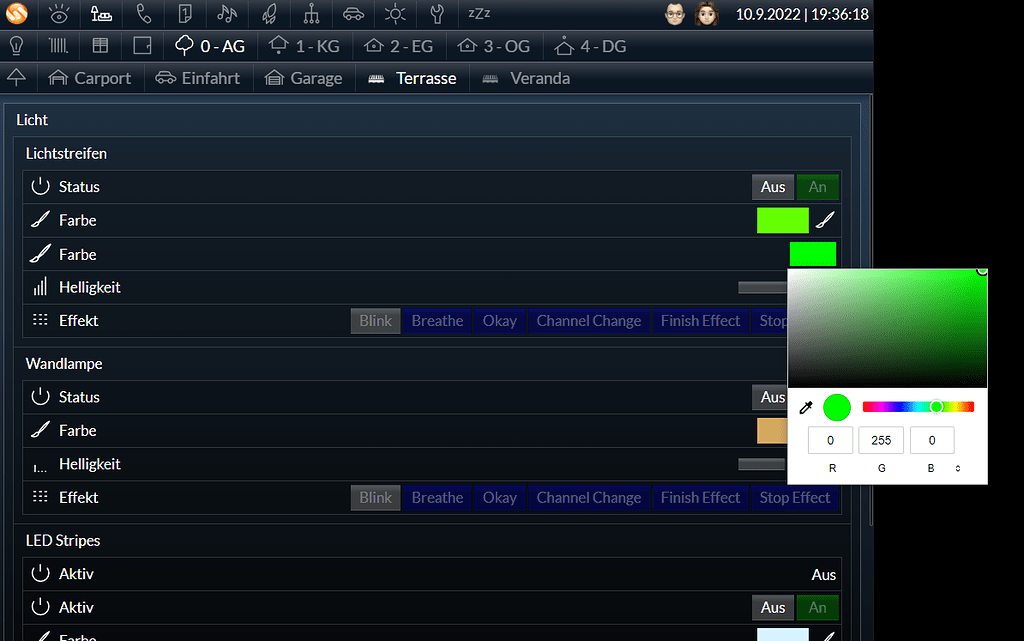Click the R value input field
The width and height of the screenshot is (1024, 641).
pyautogui.click(x=830, y=441)
